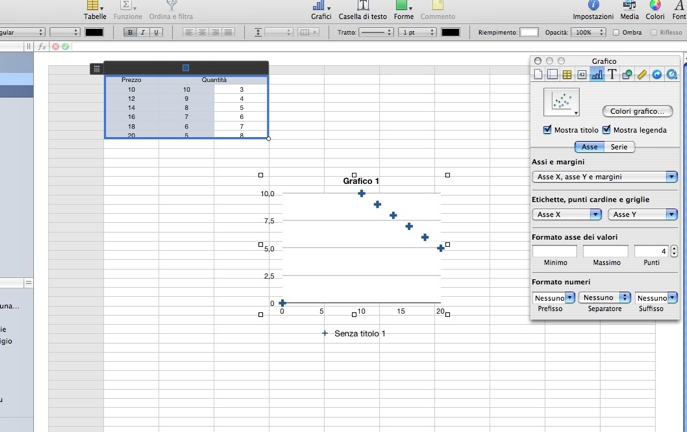Switch to Sheet inspector tab

click(552, 74)
